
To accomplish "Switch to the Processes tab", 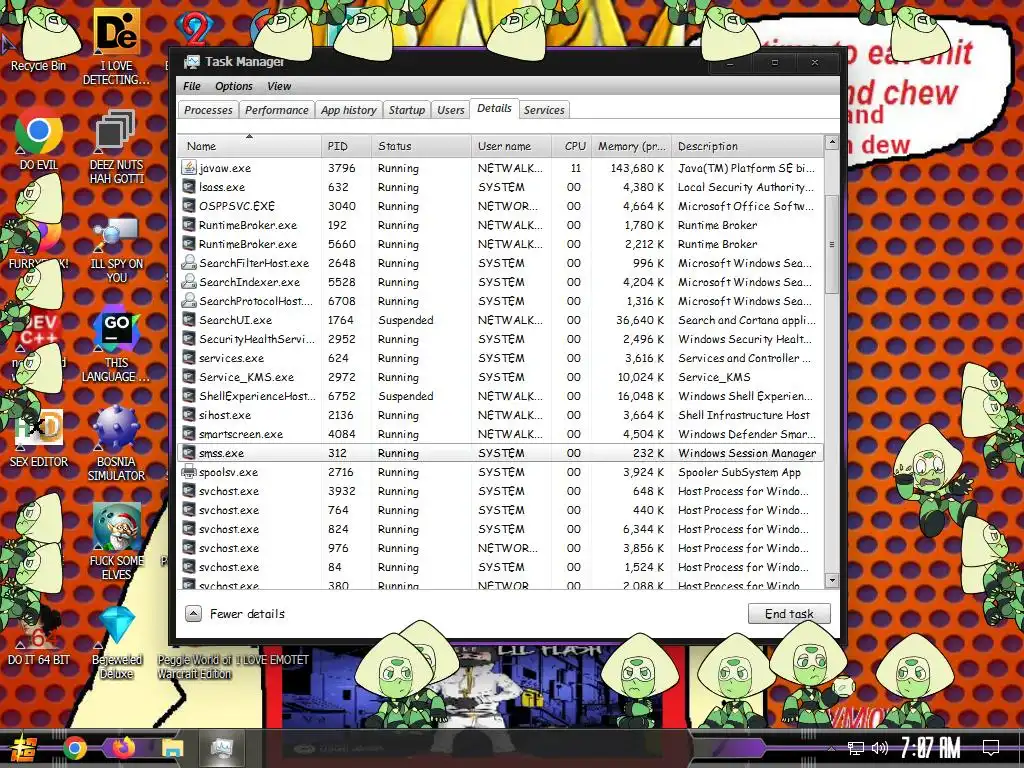I will [x=208, y=110].
